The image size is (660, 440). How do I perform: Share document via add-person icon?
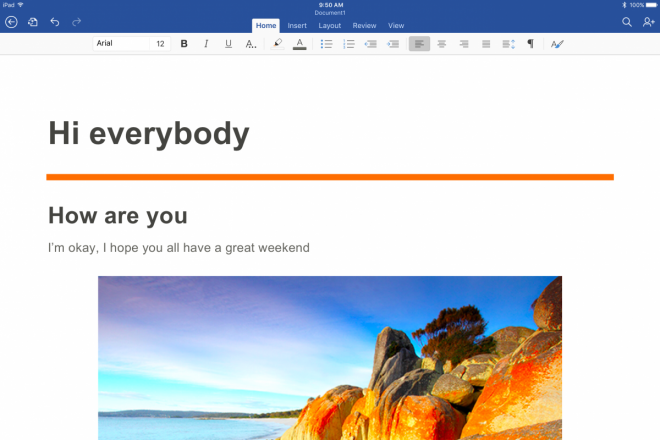tap(648, 22)
